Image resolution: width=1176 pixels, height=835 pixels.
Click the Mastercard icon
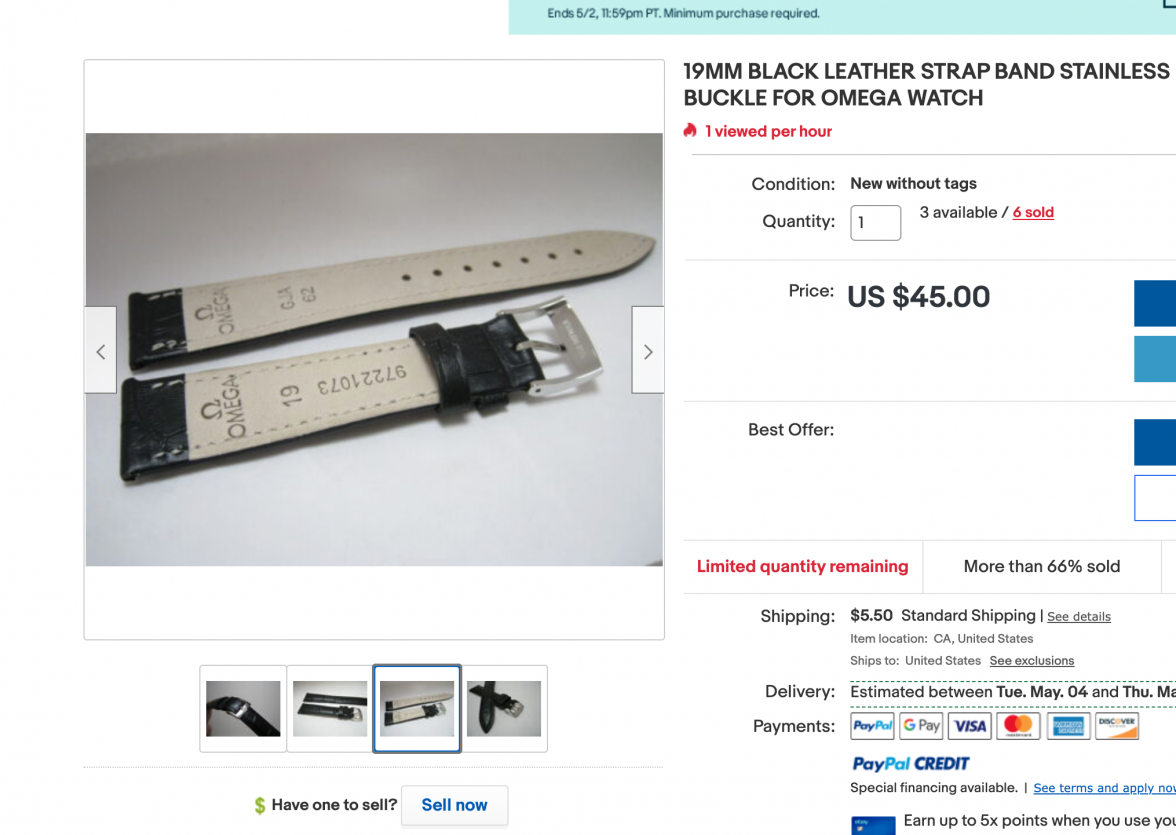pos(1018,725)
